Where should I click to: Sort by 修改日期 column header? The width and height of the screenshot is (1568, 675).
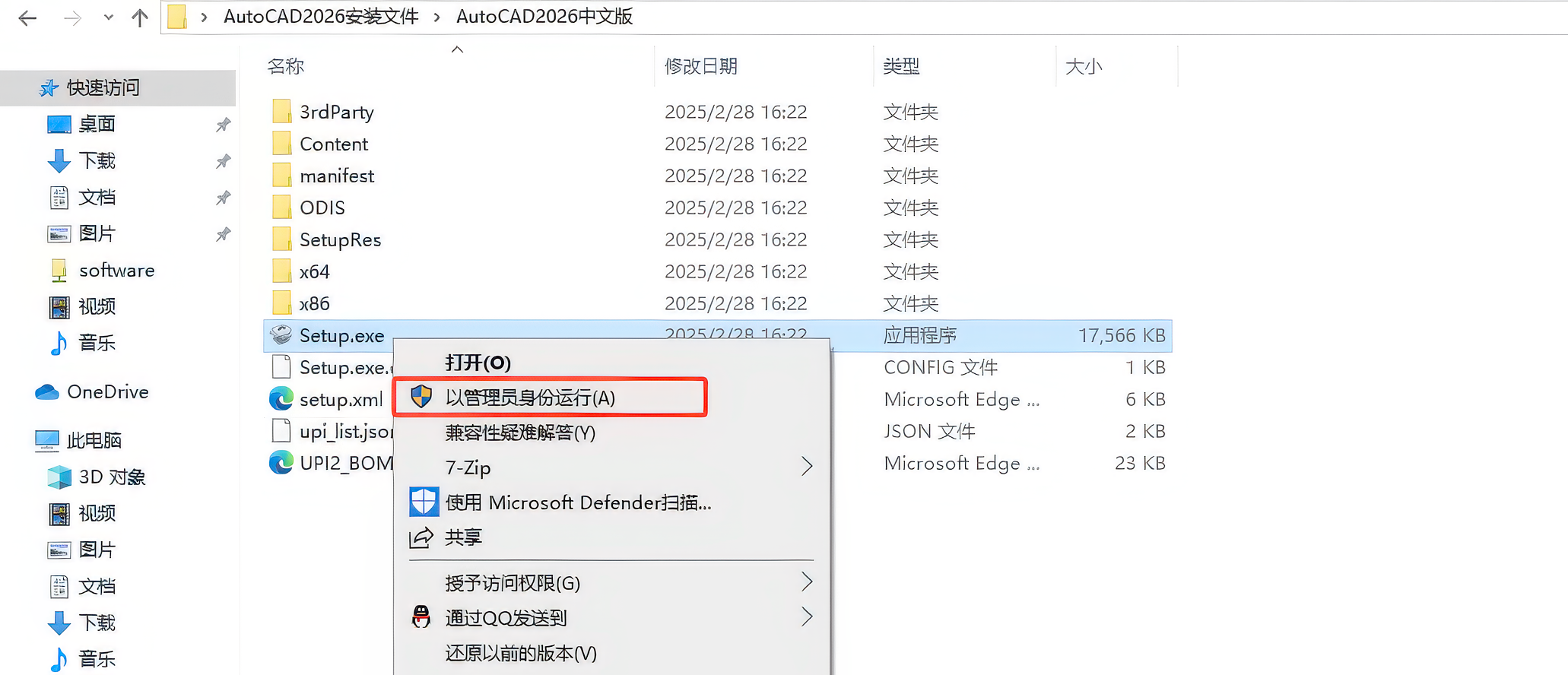(x=701, y=66)
